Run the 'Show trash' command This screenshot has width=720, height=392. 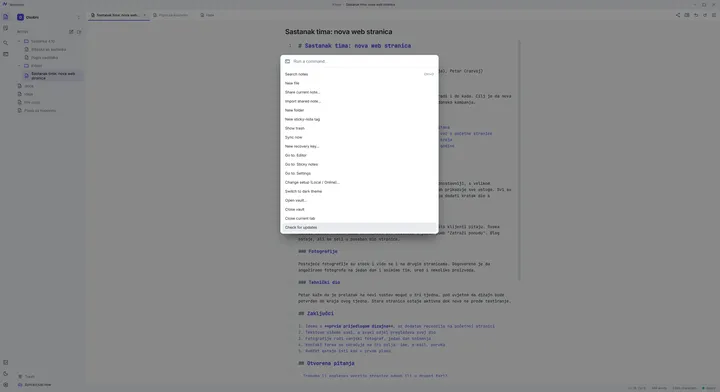(x=359, y=128)
